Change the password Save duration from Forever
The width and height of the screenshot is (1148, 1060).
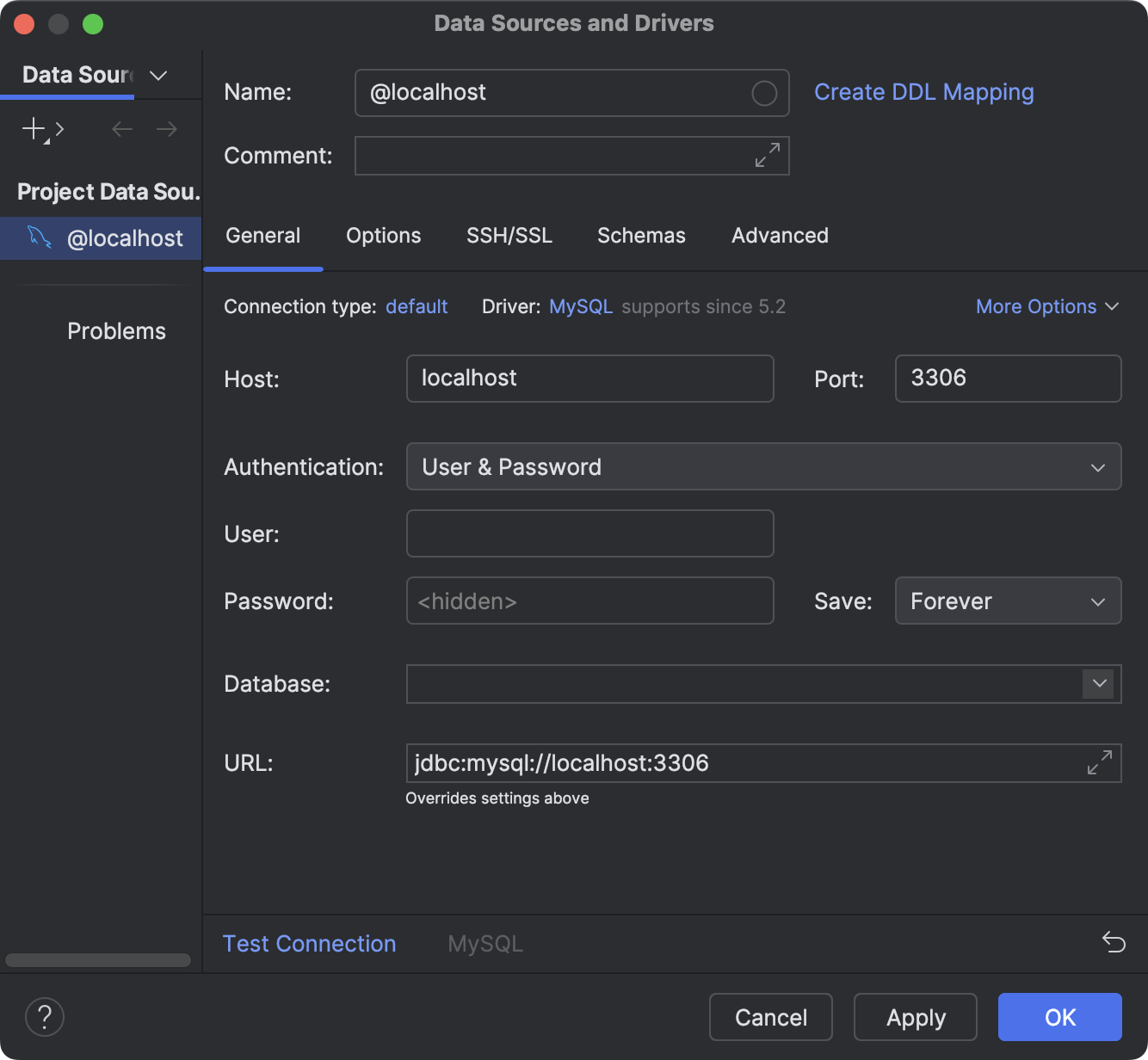pos(1007,601)
